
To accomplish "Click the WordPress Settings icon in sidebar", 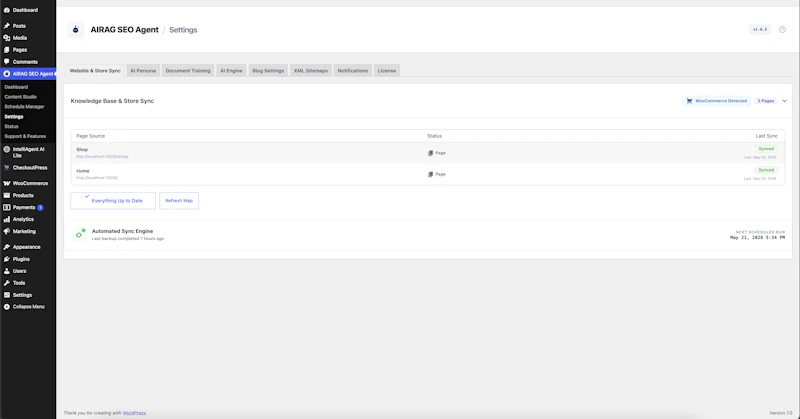I will (7, 295).
